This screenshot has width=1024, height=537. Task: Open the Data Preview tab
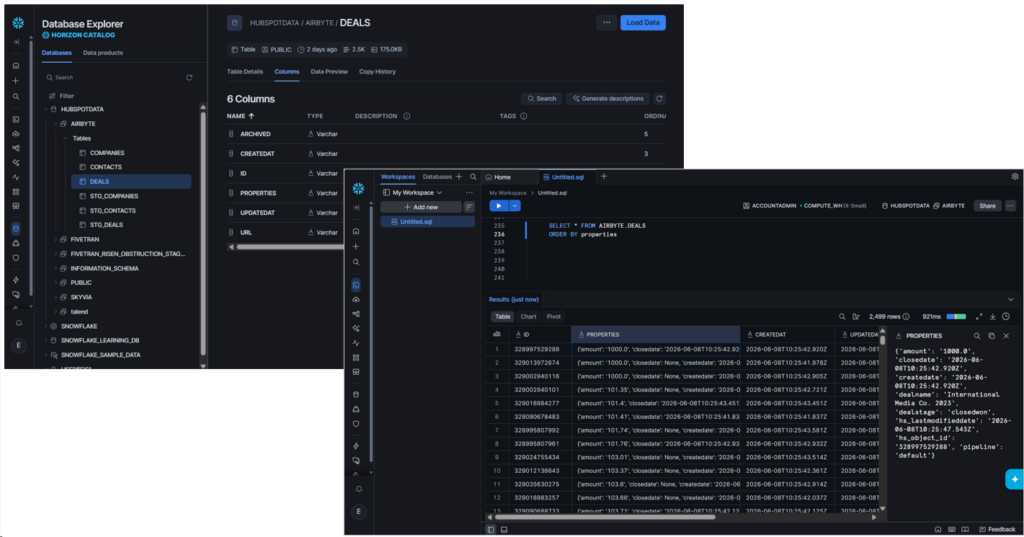(329, 72)
